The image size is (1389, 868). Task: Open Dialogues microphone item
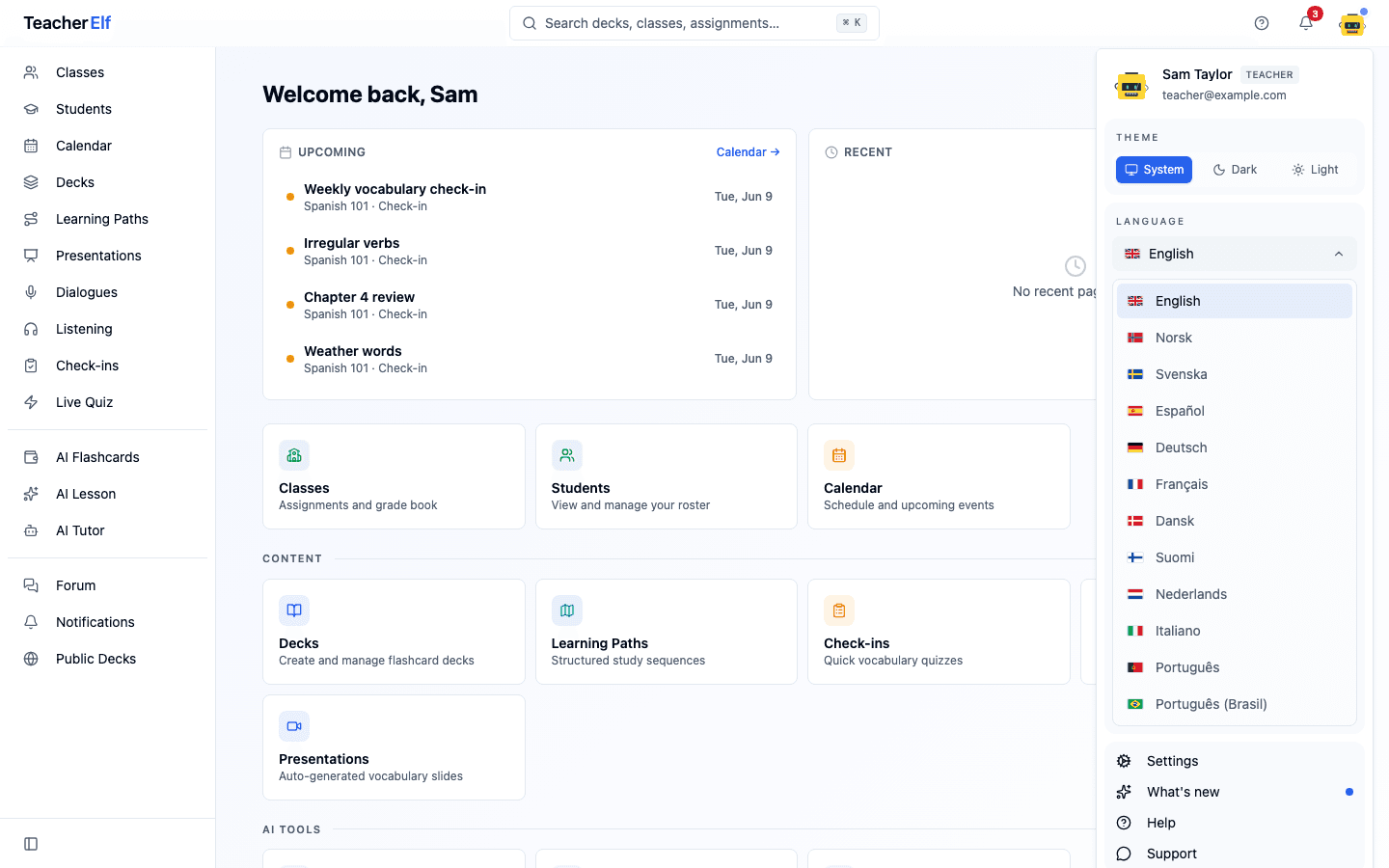coord(107,292)
